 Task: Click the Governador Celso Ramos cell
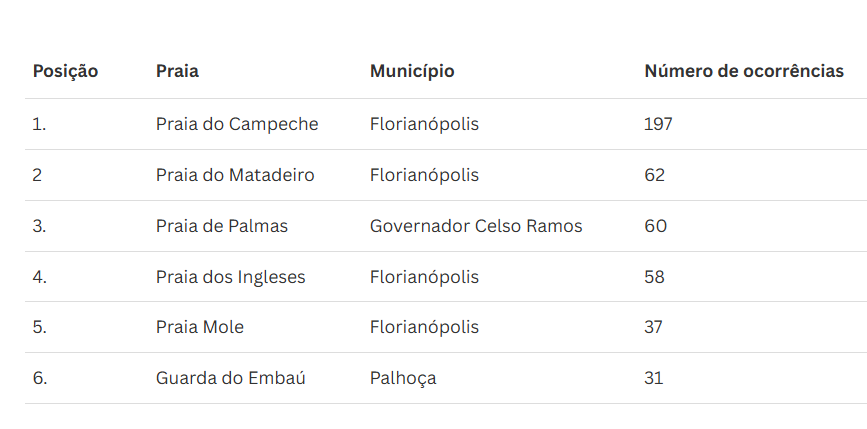[x=476, y=226]
